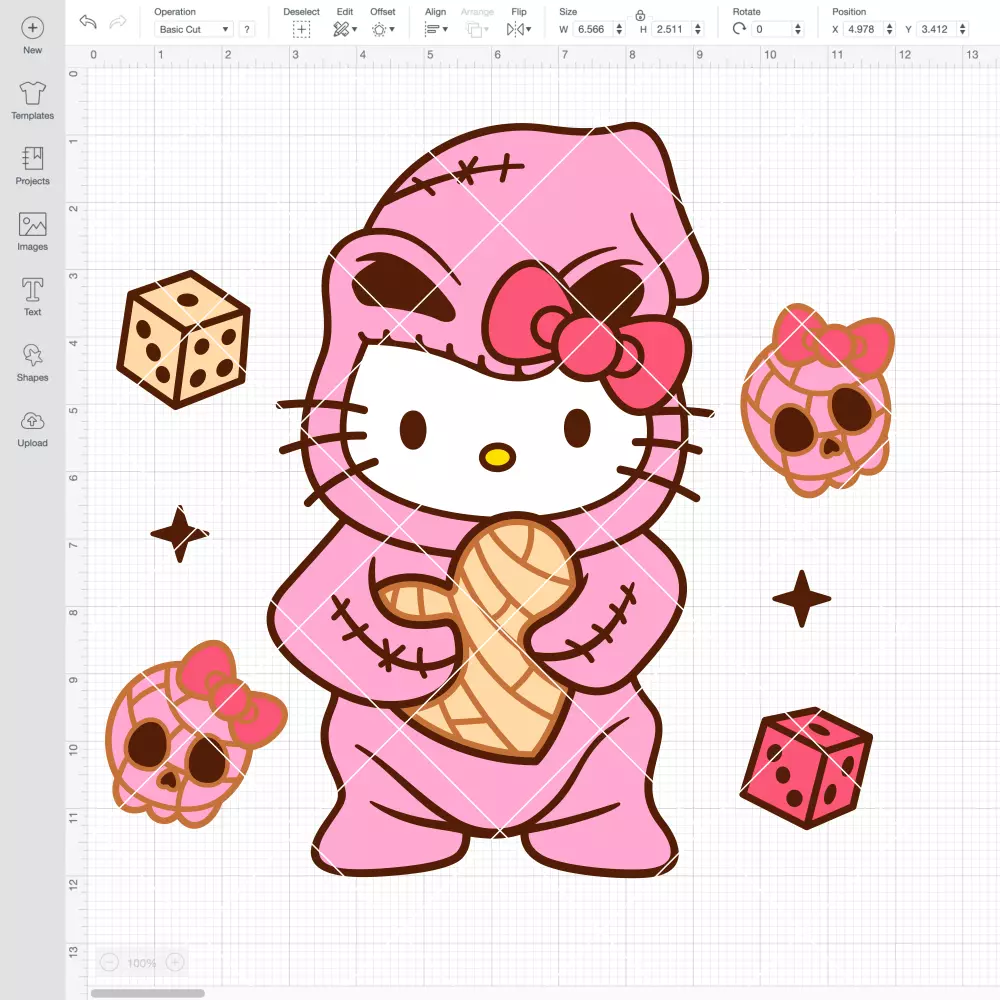Image resolution: width=1000 pixels, height=1000 pixels.
Task: Click the rotate angle field
Action: click(x=772, y=29)
